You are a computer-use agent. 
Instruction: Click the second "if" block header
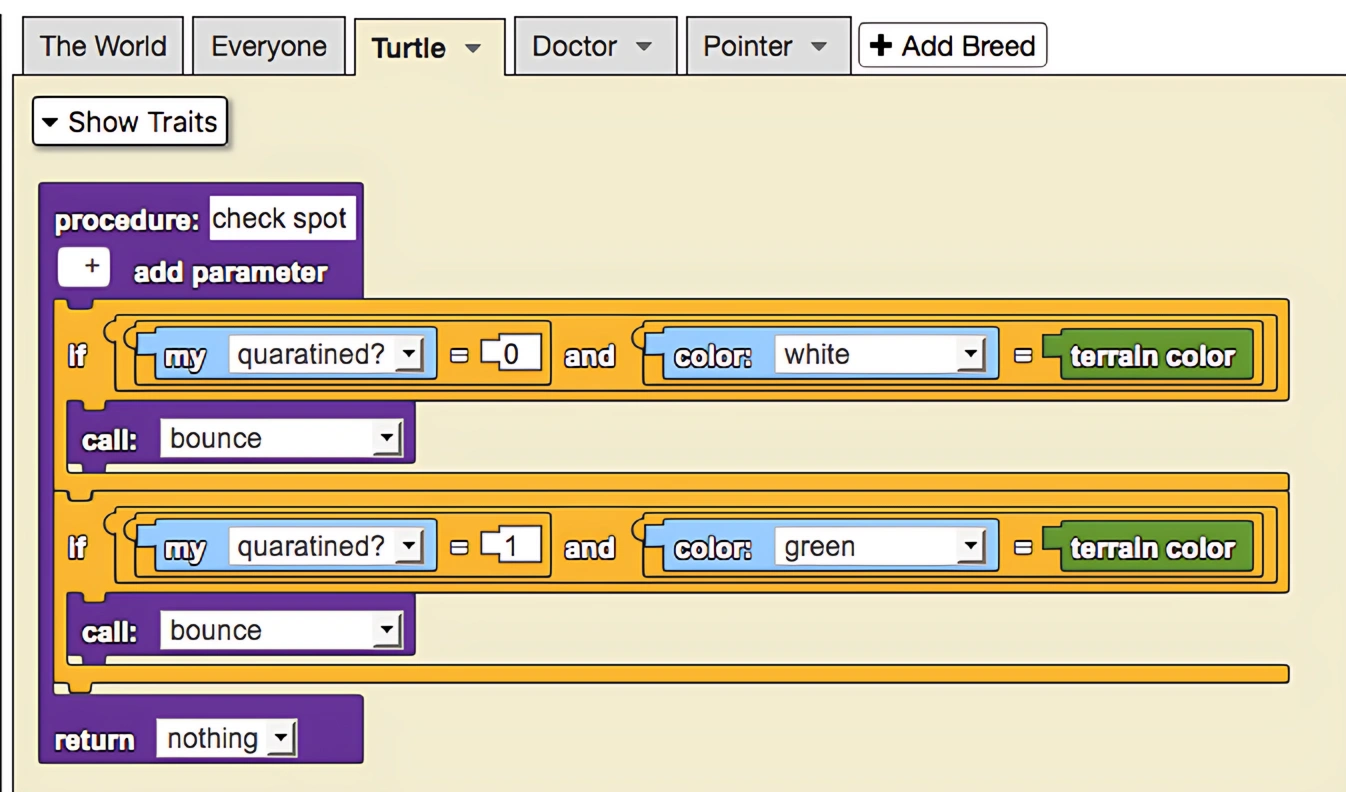click(77, 547)
